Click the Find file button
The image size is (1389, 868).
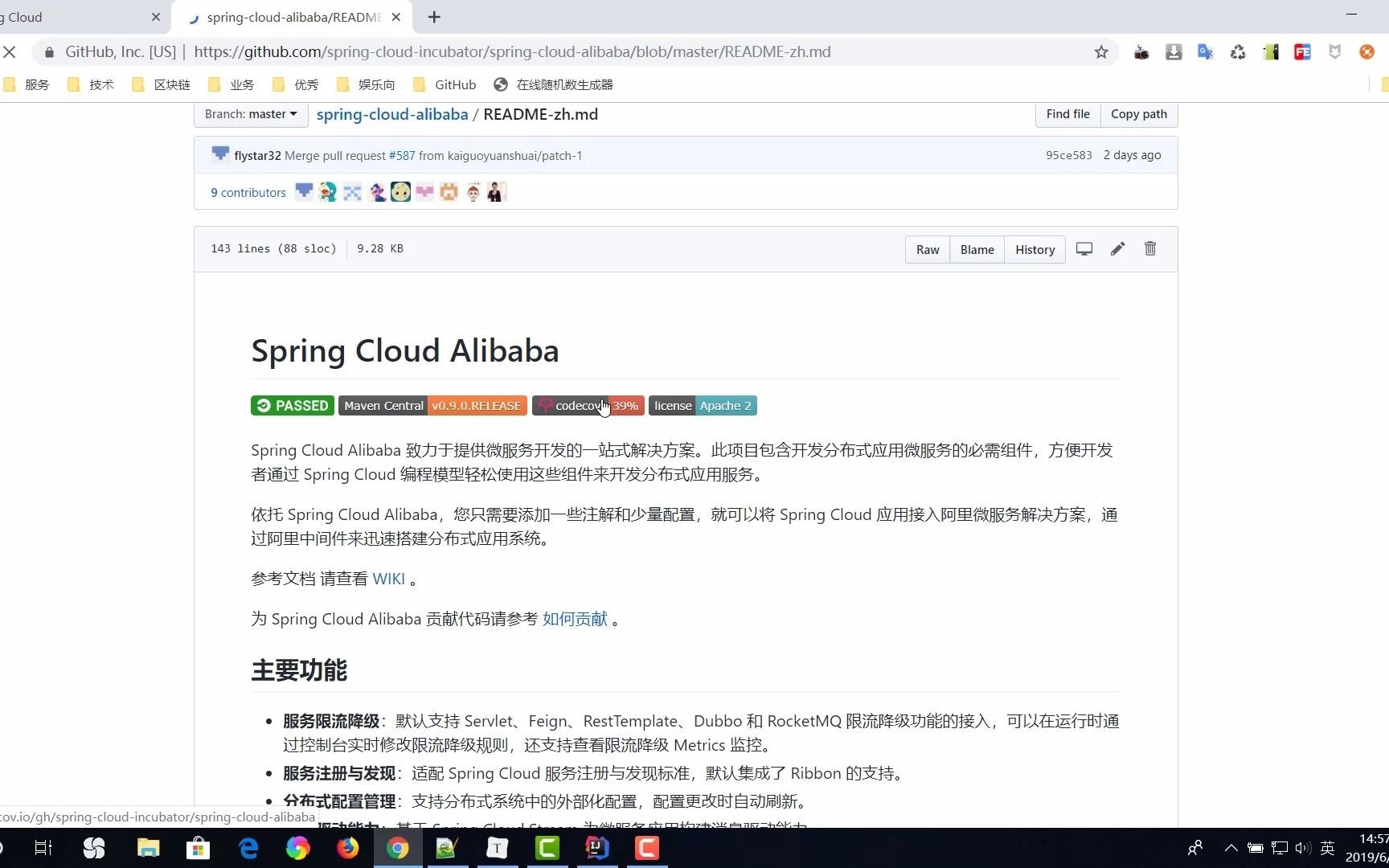tap(1068, 114)
